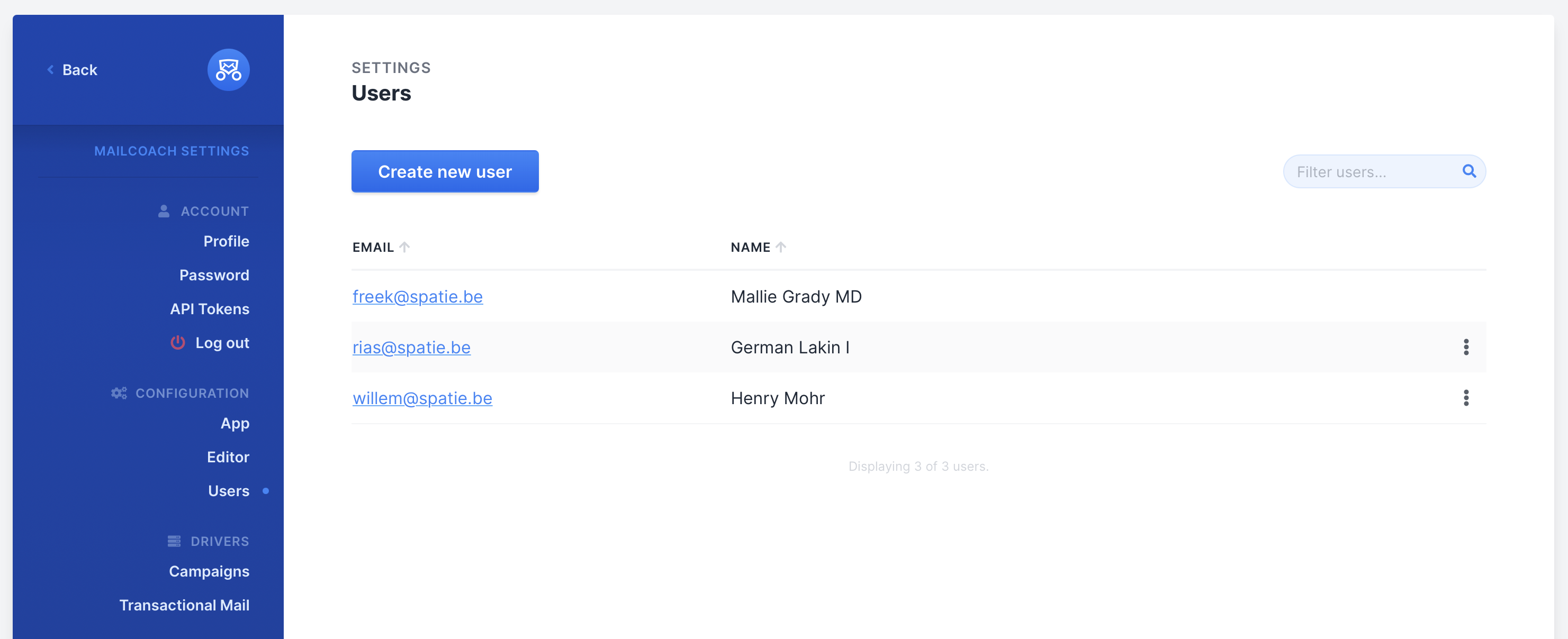
Task: Click the active dot beside Users
Action: click(265, 491)
